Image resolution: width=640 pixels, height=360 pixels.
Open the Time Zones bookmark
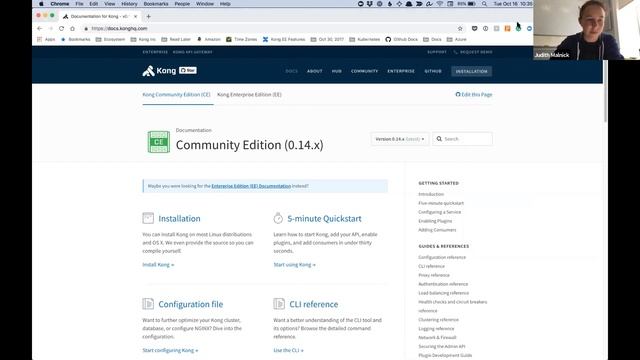coord(242,40)
